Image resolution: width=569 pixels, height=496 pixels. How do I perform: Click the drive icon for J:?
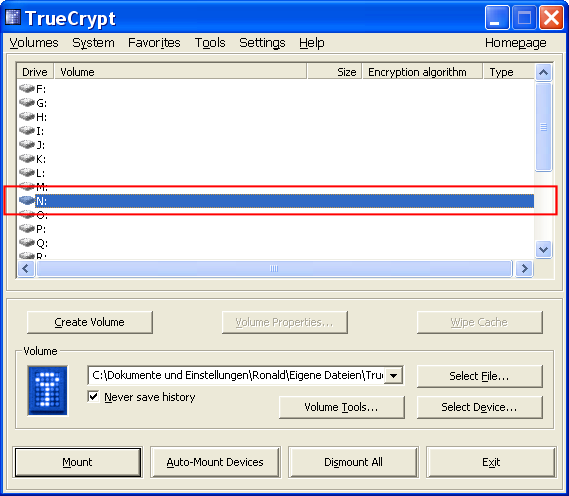[26, 144]
